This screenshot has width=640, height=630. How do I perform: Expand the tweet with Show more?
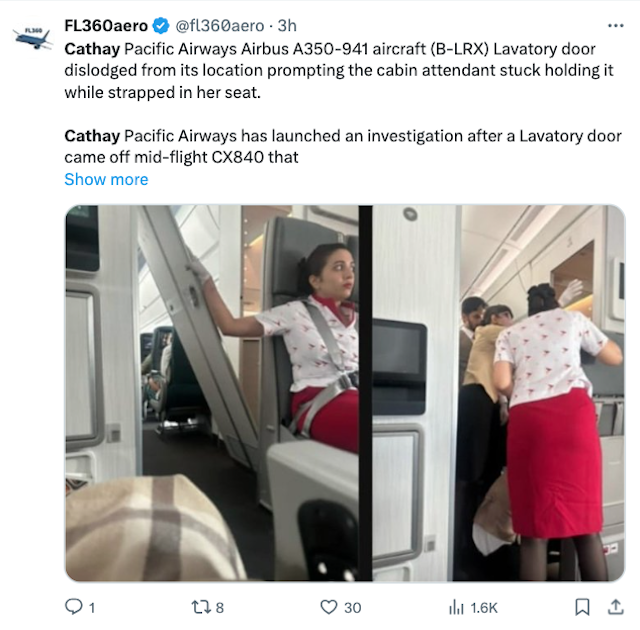(106, 180)
